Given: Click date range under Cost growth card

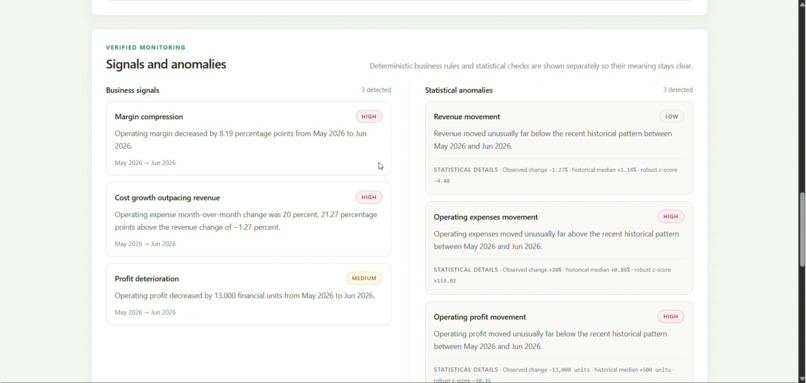Looking at the screenshot, I should pos(145,244).
